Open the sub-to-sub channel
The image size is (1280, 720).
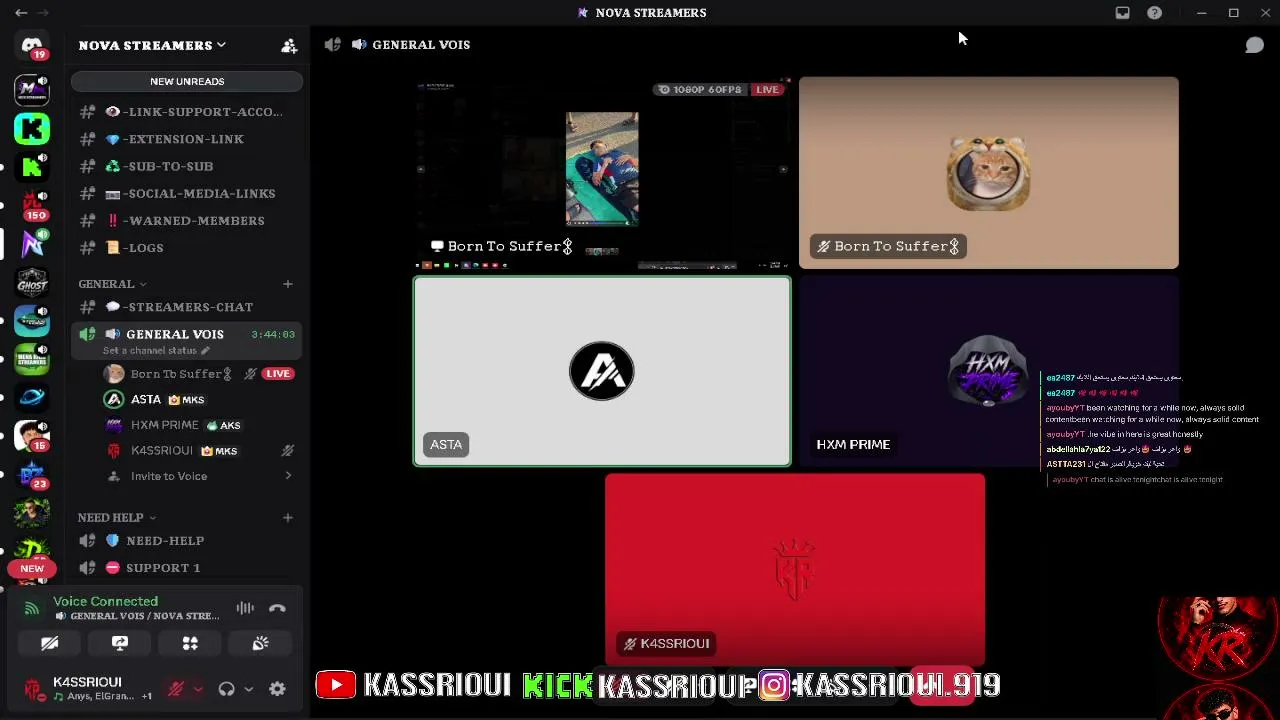click(187, 166)
